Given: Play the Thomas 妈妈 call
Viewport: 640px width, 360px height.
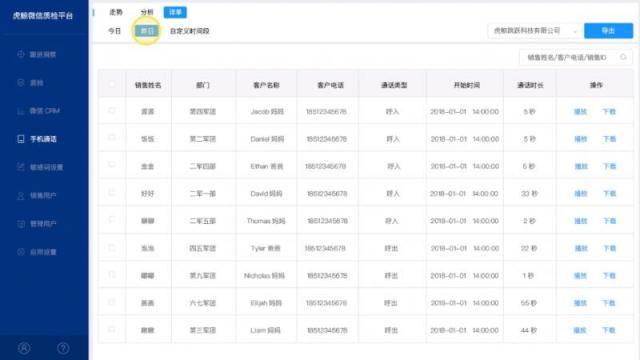Looking at the screenshot, I should point(580,221).
